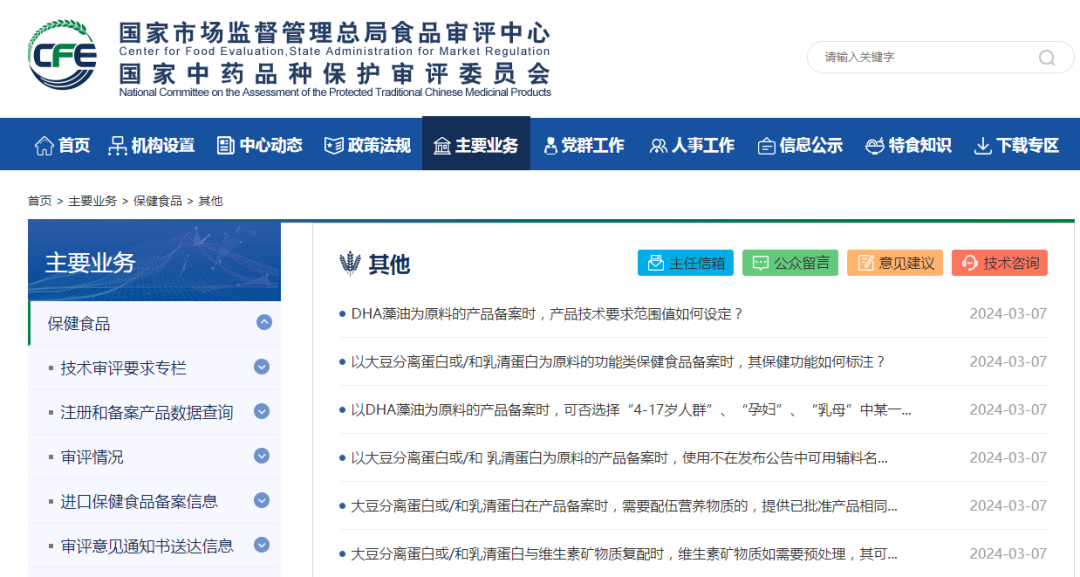Expand the 审评情况 sidebar section
This screenshot has height=577, width=1080.
click(261, 456)
